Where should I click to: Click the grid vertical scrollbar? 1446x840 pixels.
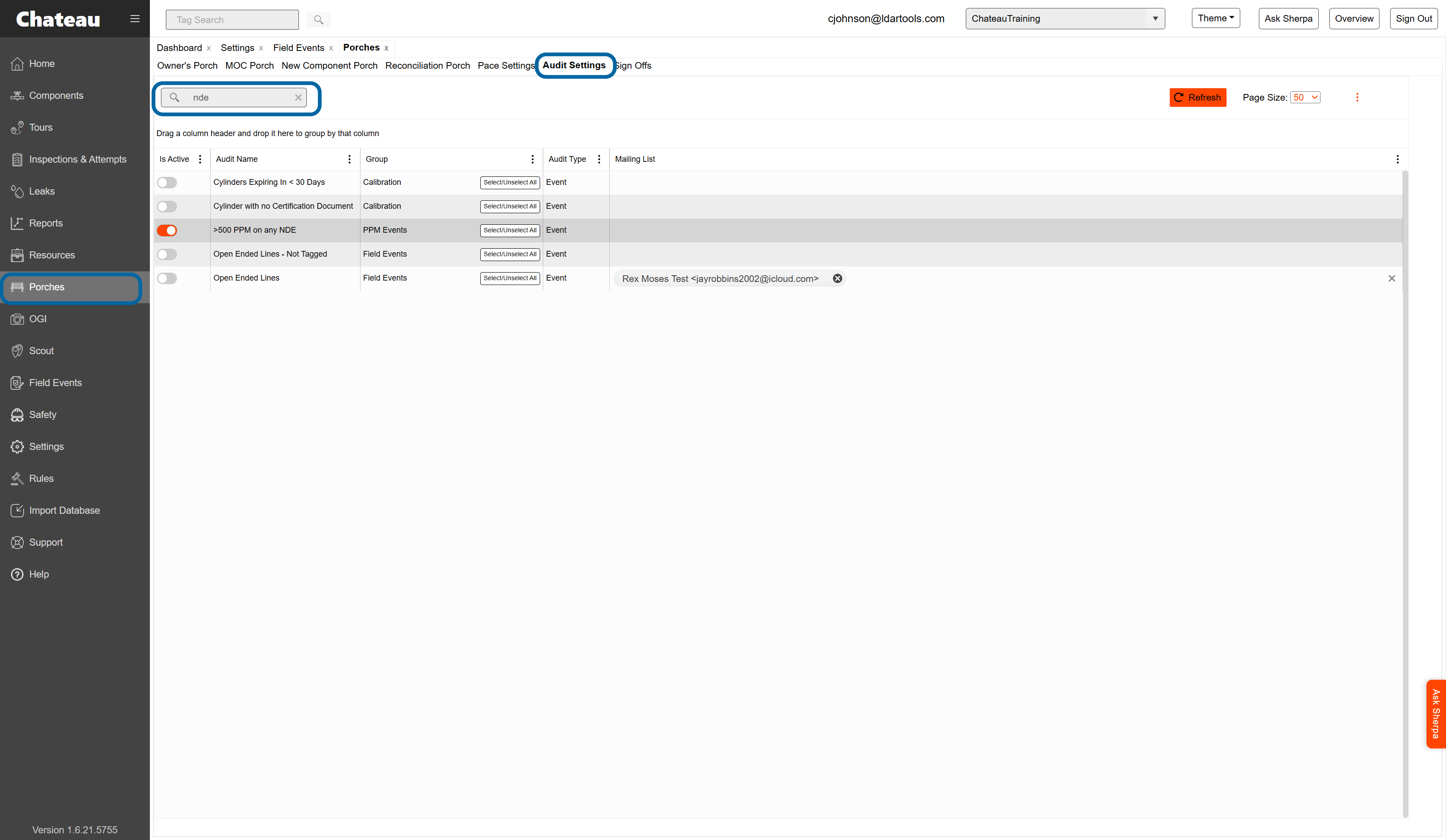(1405, 493)
